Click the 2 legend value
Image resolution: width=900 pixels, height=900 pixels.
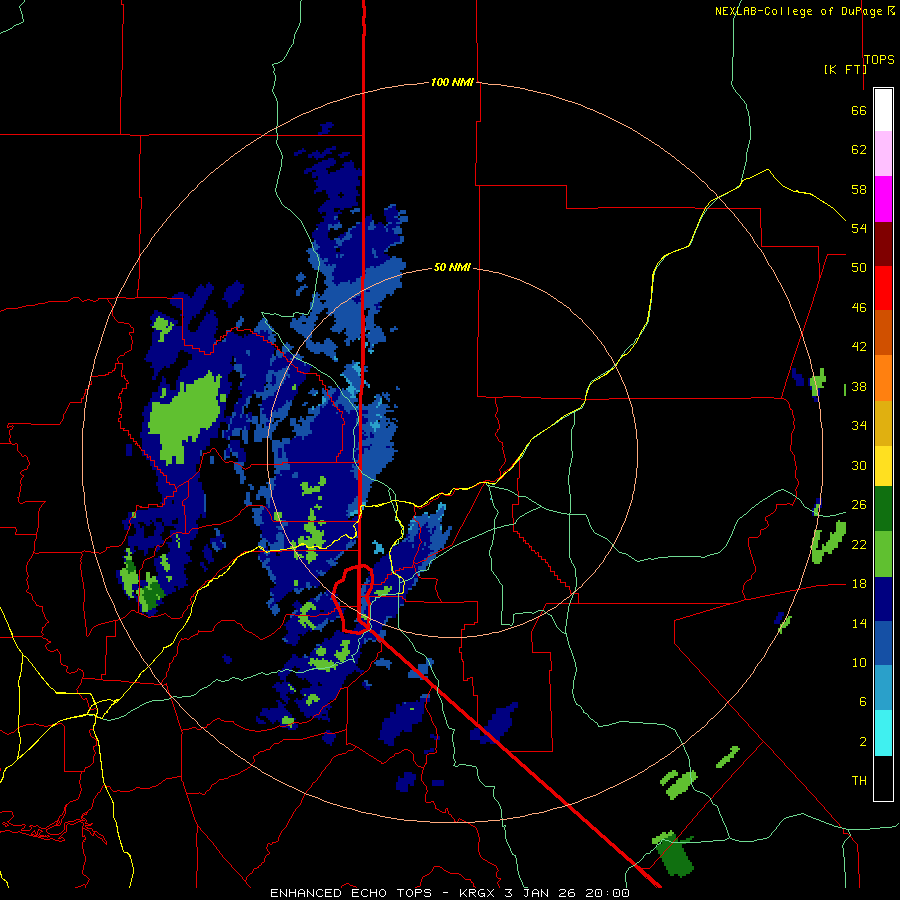pyautogui.click(x=862, y=742)
